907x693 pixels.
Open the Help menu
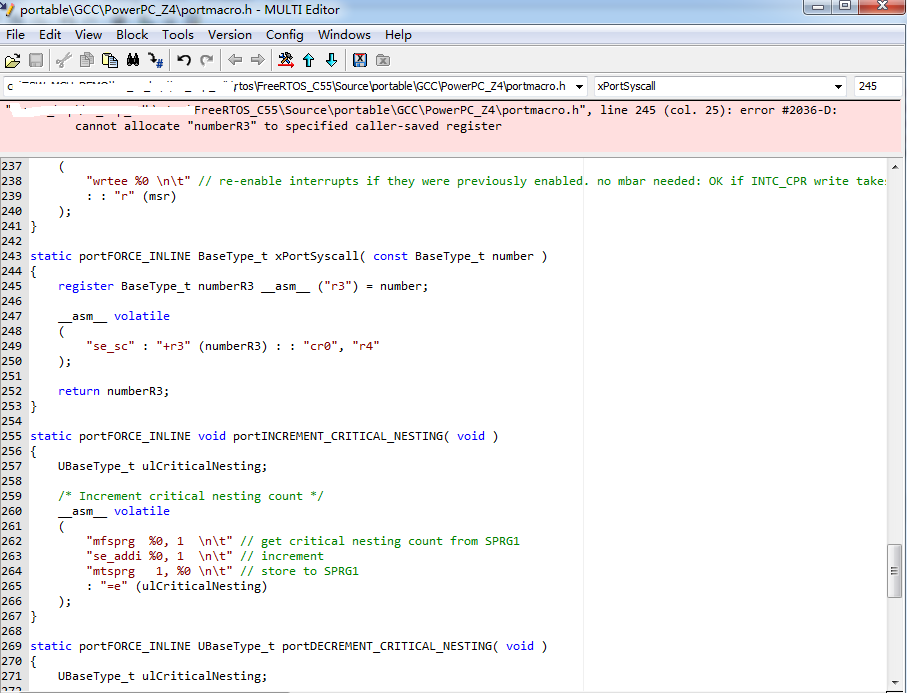click(398, 35)
